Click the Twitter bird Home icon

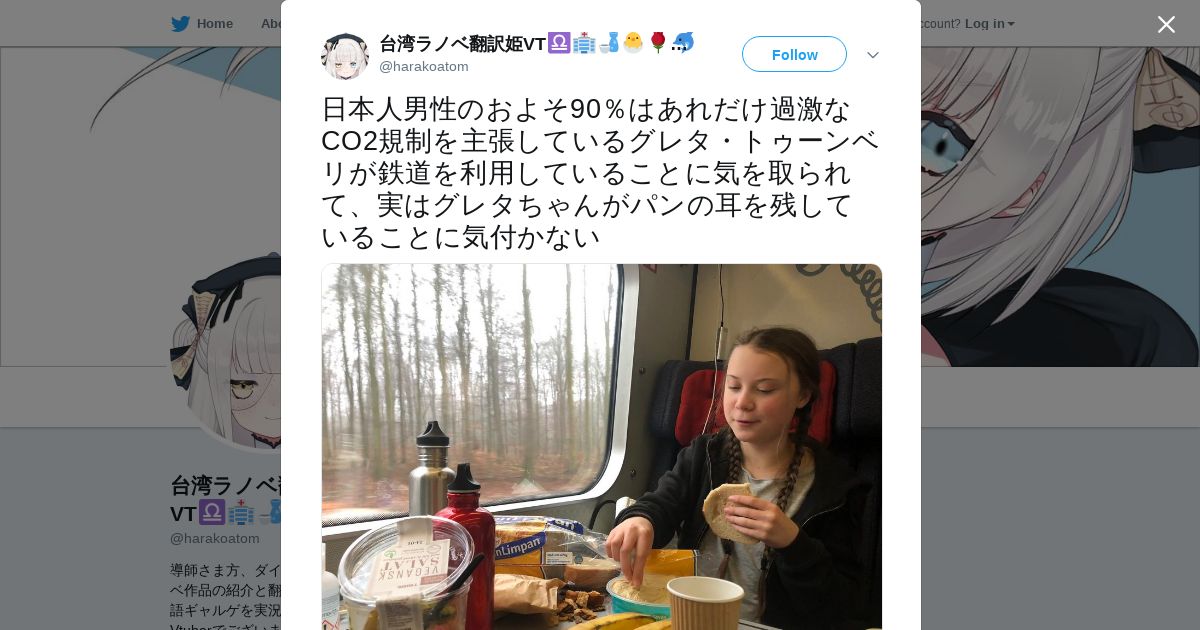click(x=180, y=24)
